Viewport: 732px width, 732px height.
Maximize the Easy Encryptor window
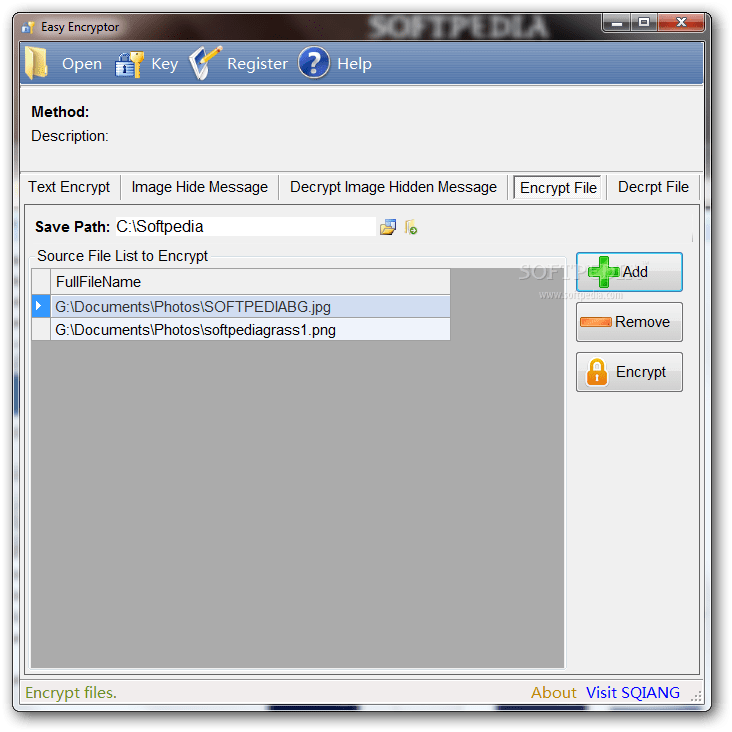click(644, 22)
